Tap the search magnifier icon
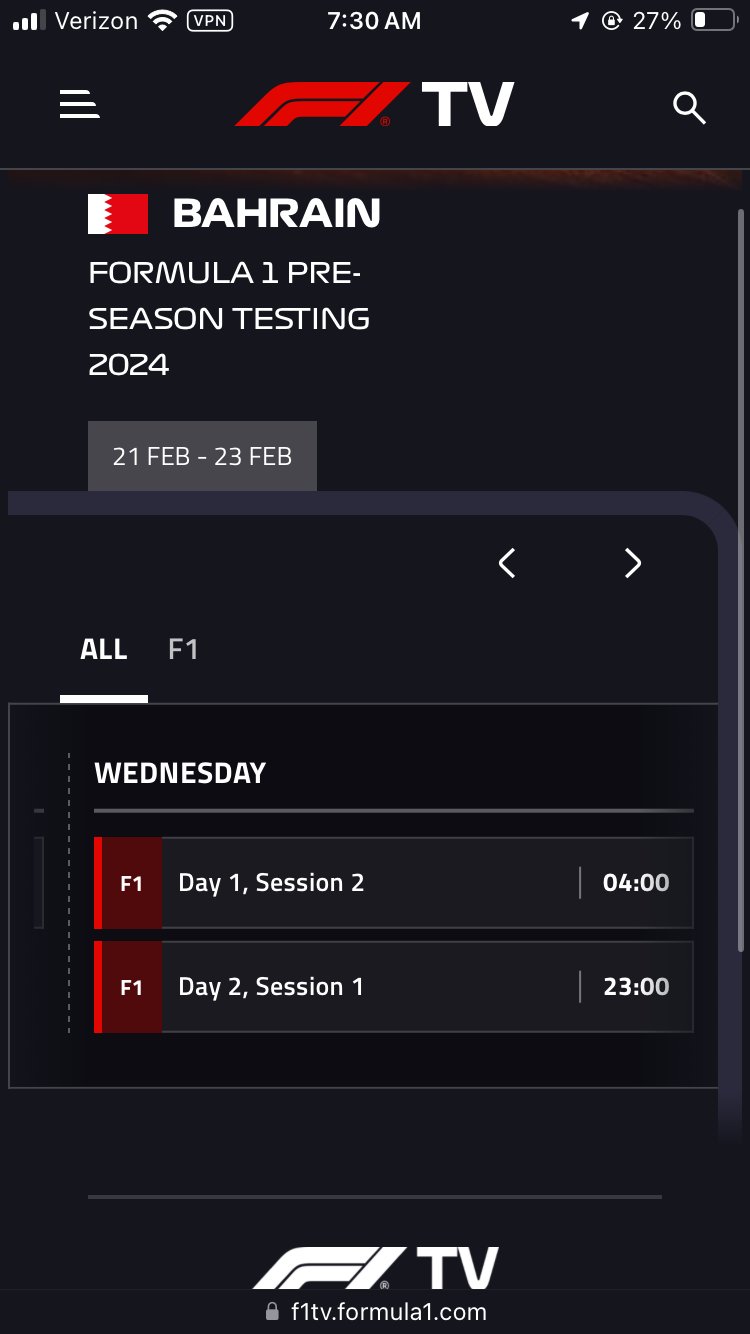750x1334 pixels. [x=689, y=107]
